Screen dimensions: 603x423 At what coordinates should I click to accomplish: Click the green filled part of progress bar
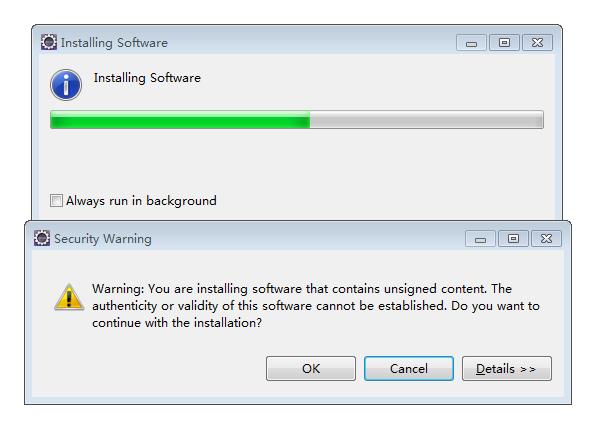[180, 120]
